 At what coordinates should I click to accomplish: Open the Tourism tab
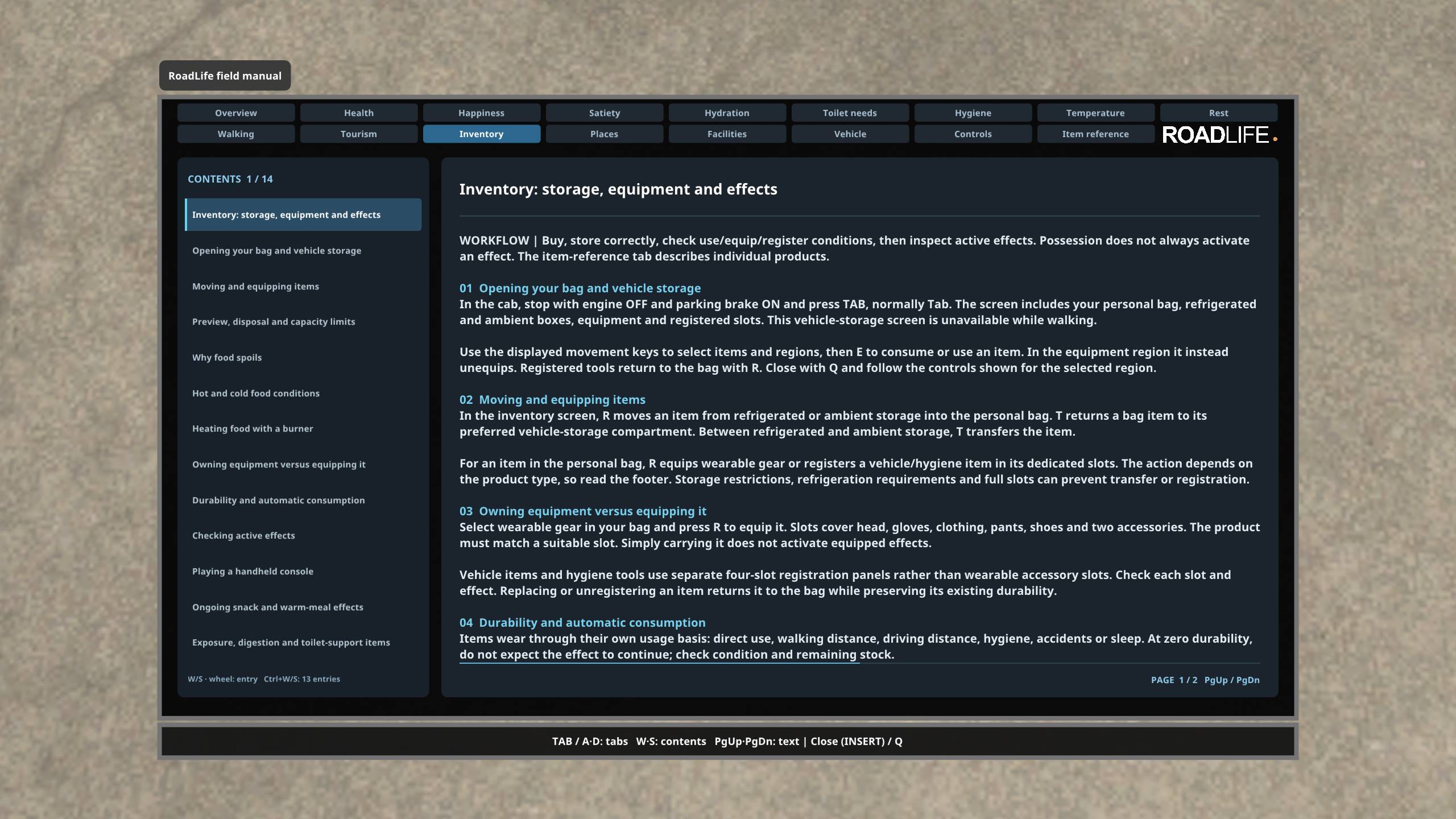click(359, 134)
